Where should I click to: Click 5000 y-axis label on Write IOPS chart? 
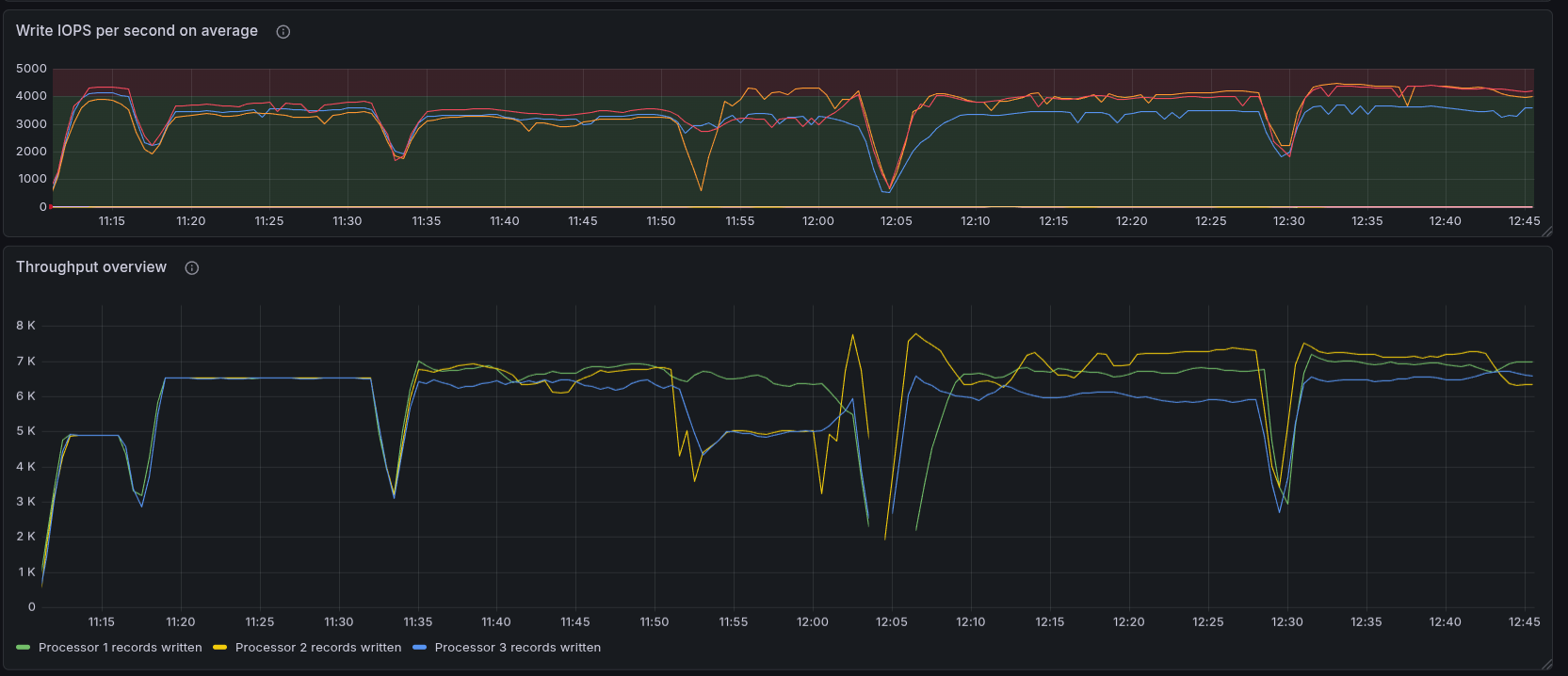31,69
